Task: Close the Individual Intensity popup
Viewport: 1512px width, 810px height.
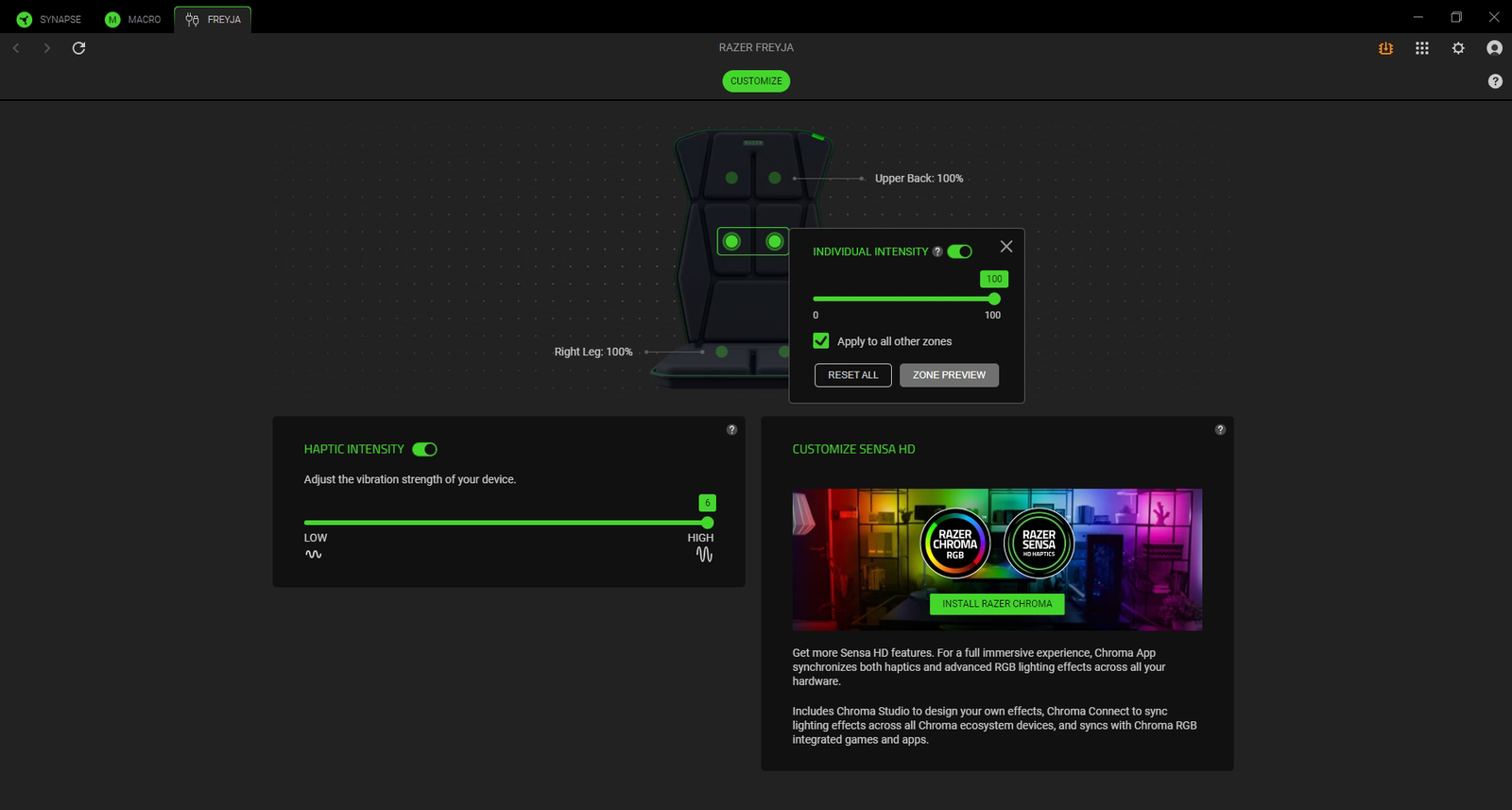Action: tap(1006, 247)
